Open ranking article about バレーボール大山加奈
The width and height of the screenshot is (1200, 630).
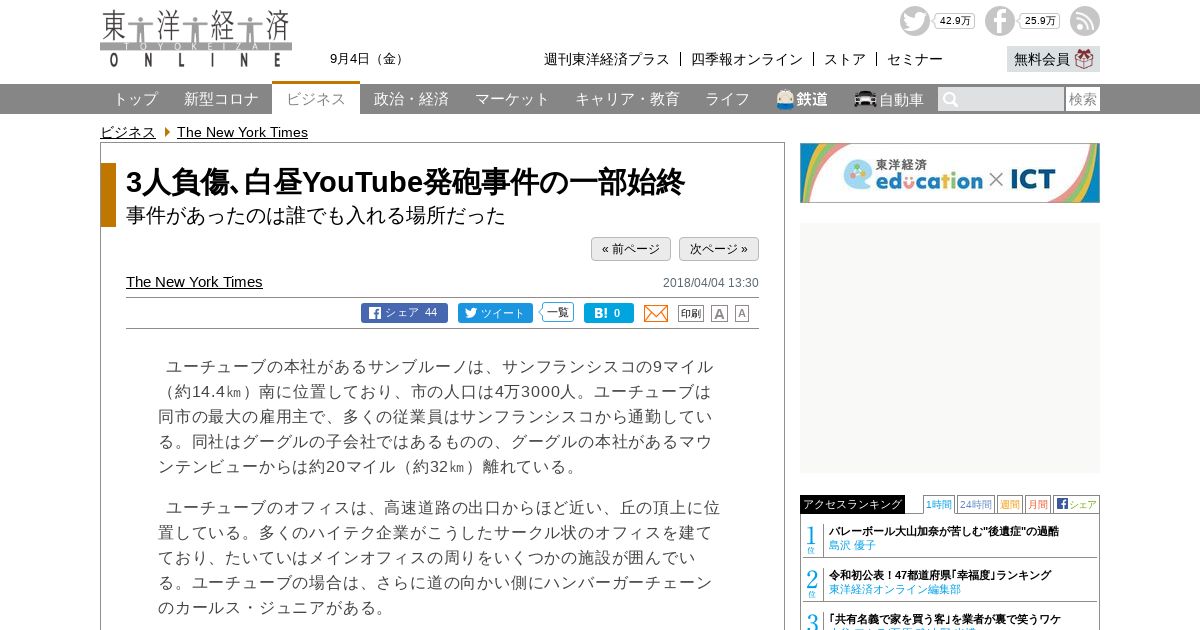[943, 531]
